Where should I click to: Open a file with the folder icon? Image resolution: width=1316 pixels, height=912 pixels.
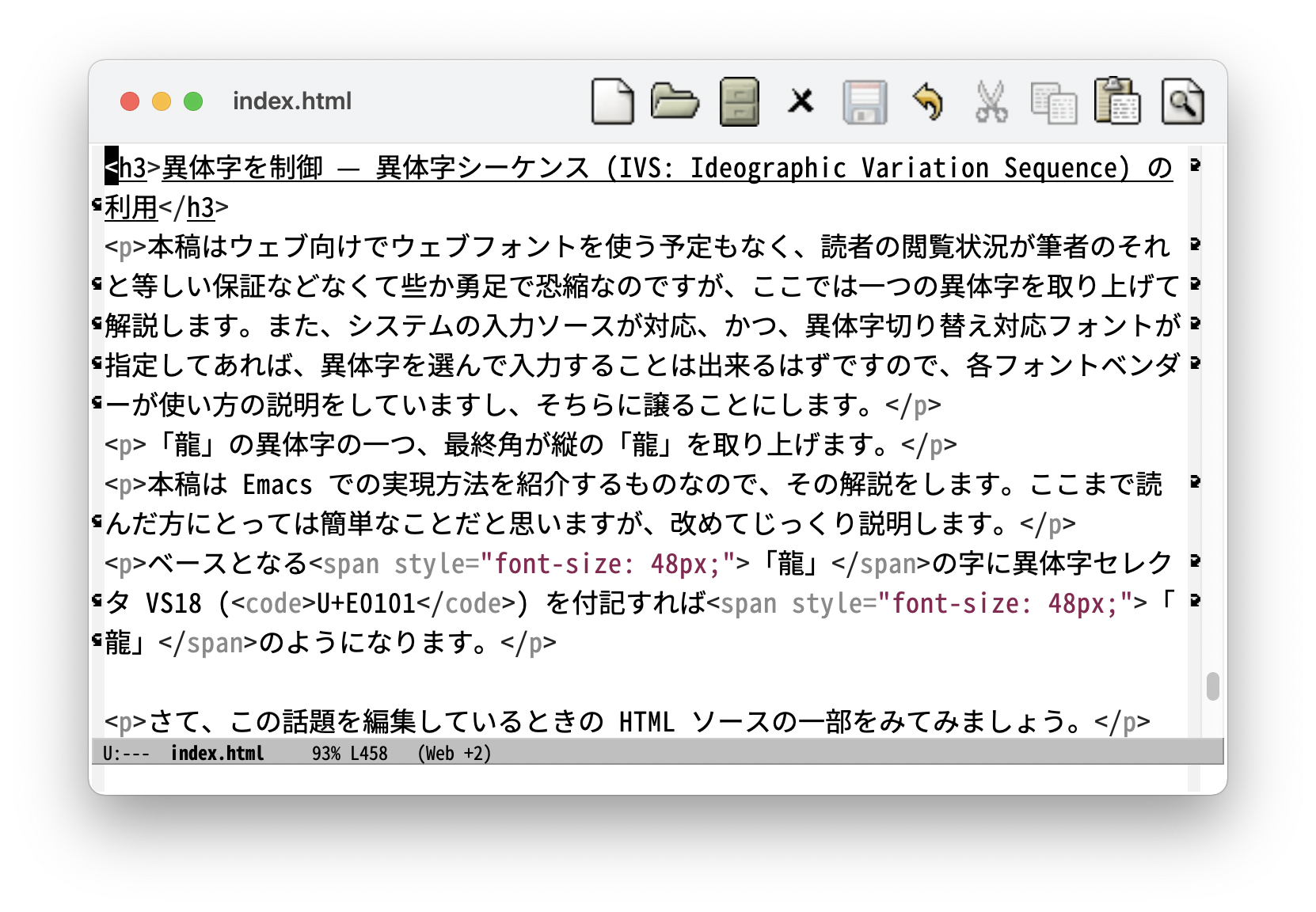click(x=675, y=102)
